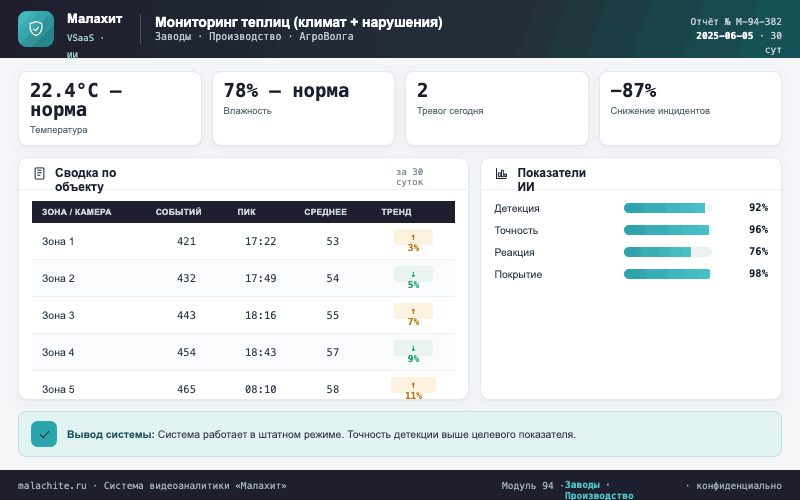Click the humidity card 78% — норма
800x500 pixels.
(303, 108)
